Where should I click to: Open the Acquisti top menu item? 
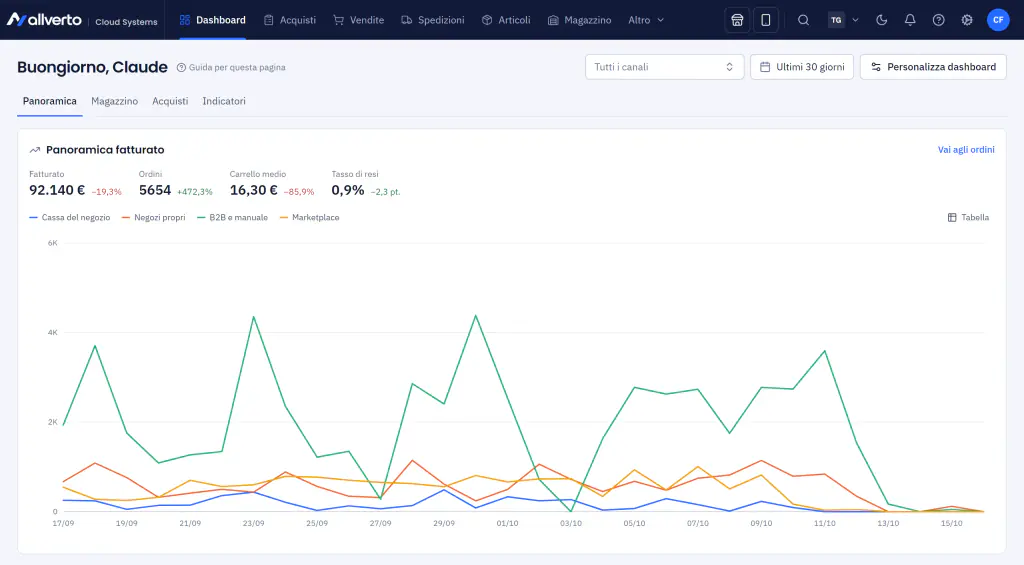point(290,20)
